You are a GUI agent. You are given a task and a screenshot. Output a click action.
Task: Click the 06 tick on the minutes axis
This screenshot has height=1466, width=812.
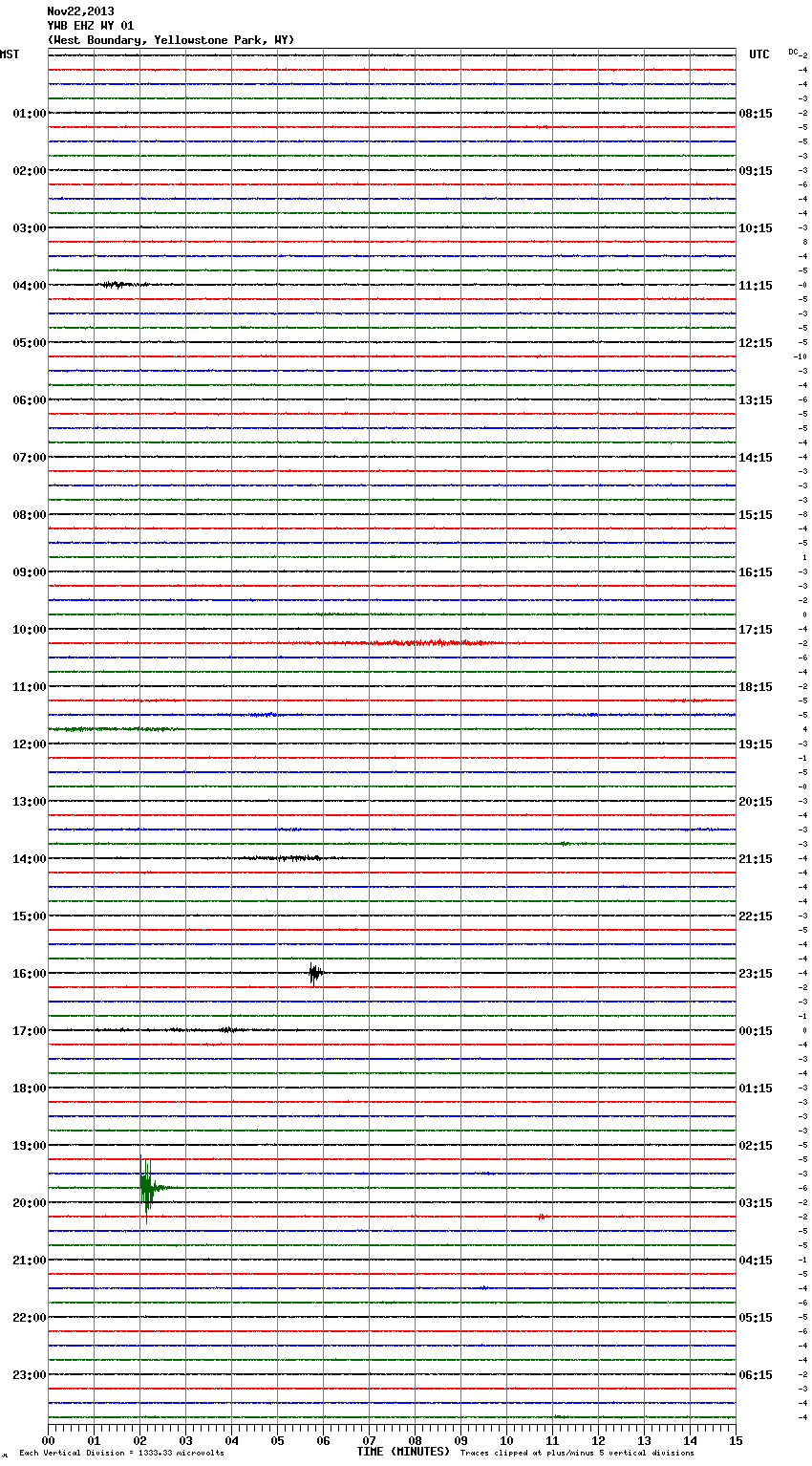[323, 1440]
